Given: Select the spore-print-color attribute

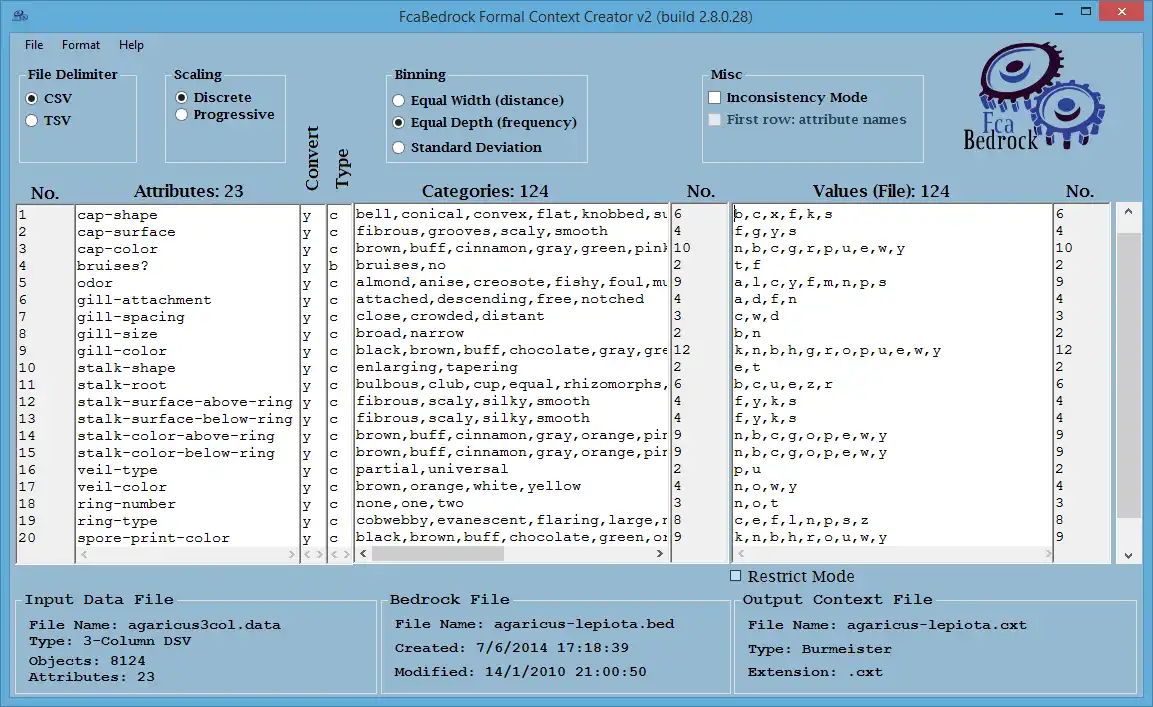Looking at the screenshot, I should 153,538.
